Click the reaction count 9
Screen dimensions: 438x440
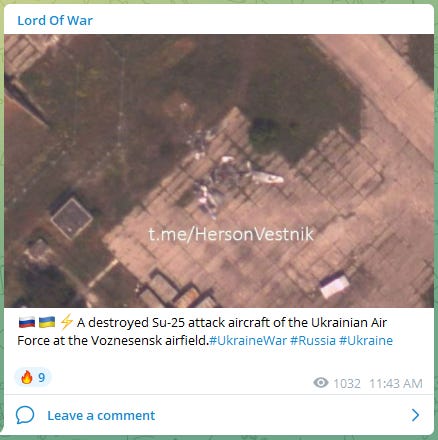tap(41, 378)
